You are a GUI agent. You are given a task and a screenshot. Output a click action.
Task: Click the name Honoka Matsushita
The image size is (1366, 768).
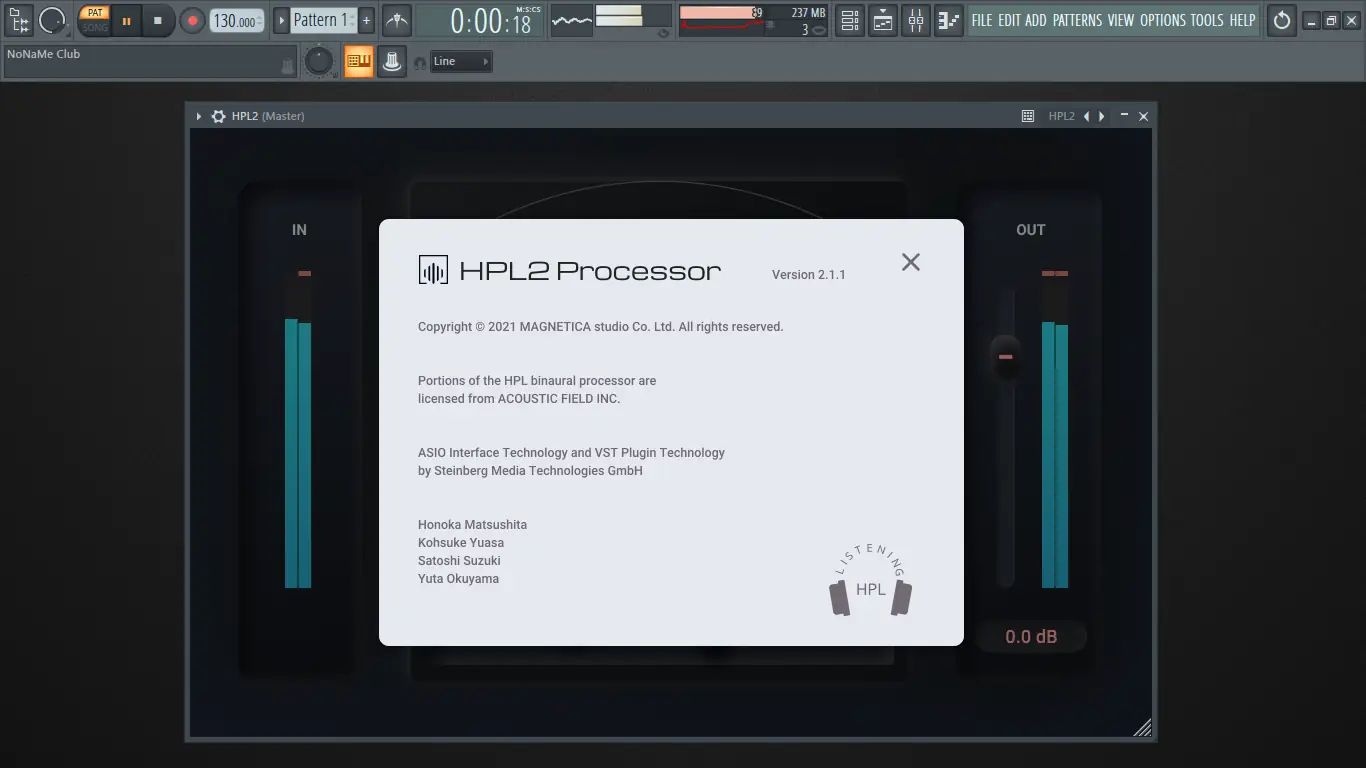(x=472, y=525)
